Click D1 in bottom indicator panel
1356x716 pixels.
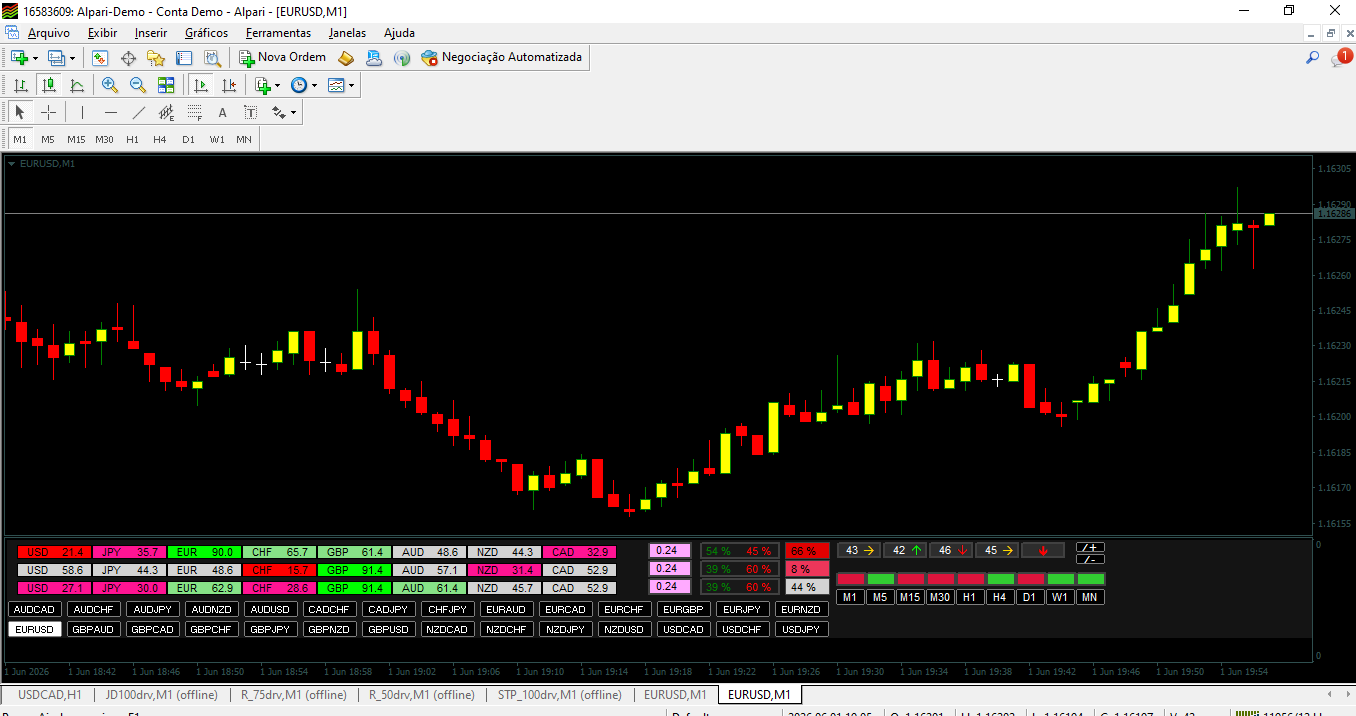point(1030,597)
